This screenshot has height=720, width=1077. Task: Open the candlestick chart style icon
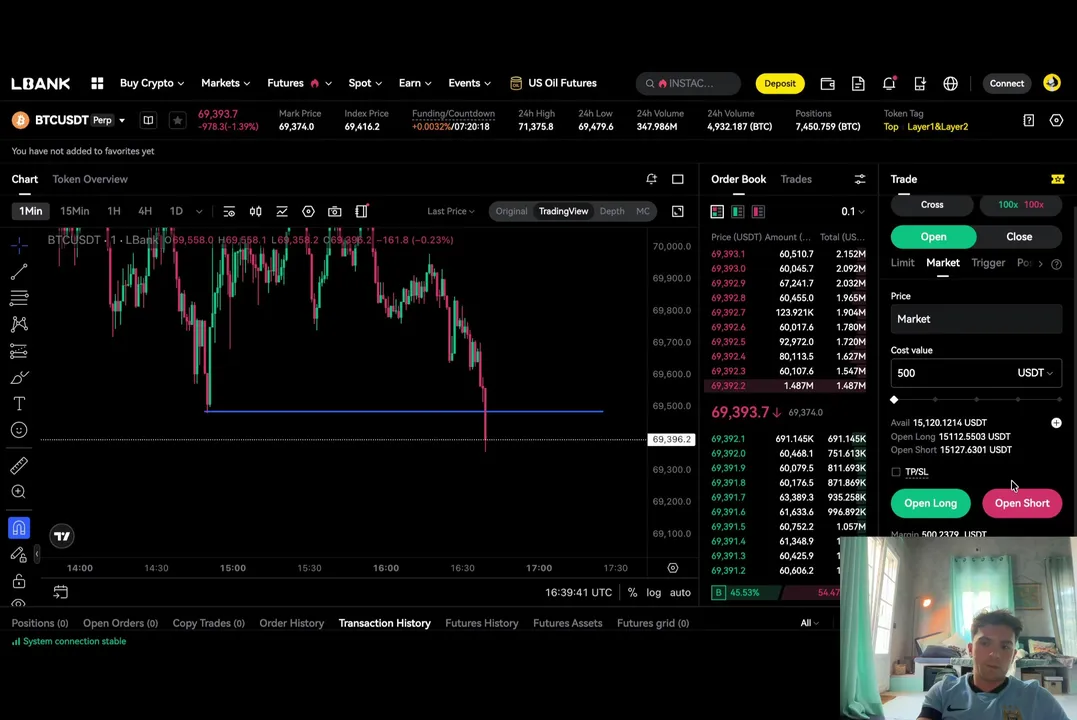(x=256, y=212)
